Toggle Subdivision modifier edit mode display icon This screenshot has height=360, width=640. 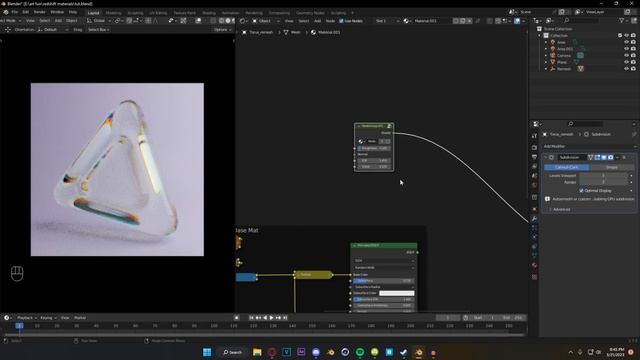(x=597, y=157)
